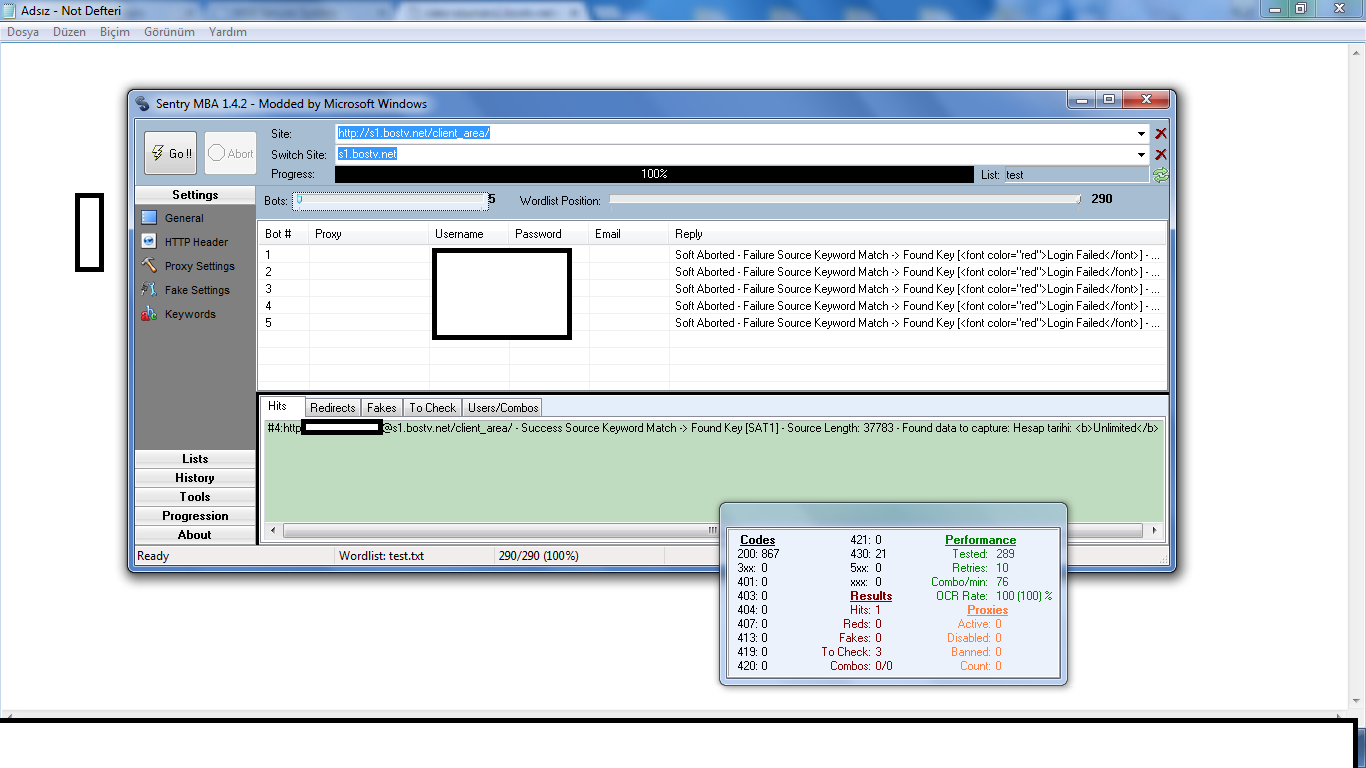
Task: Click the Bots count slider
Action: [390, 200]
